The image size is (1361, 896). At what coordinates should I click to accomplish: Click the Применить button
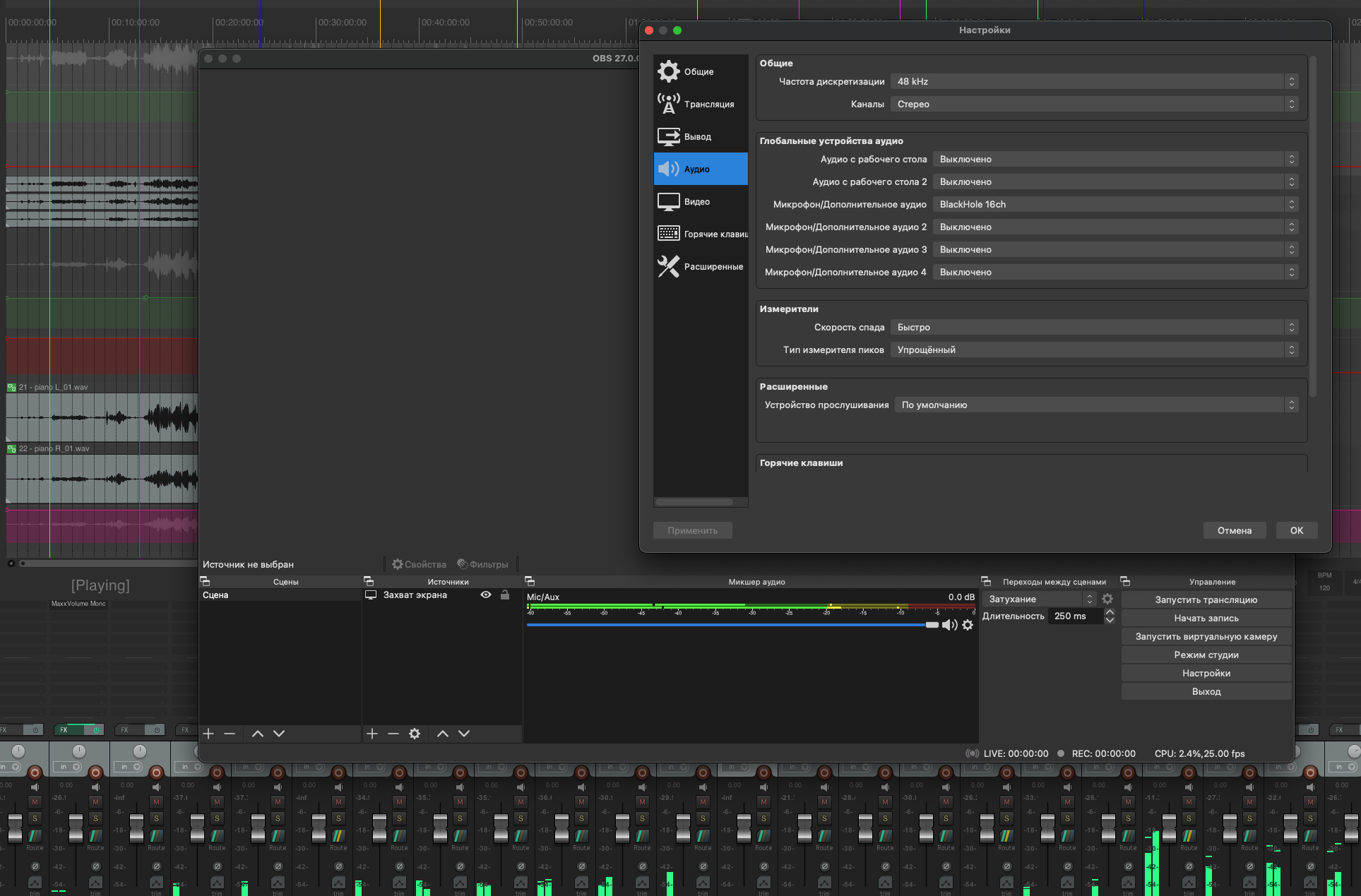pos(692,530)
